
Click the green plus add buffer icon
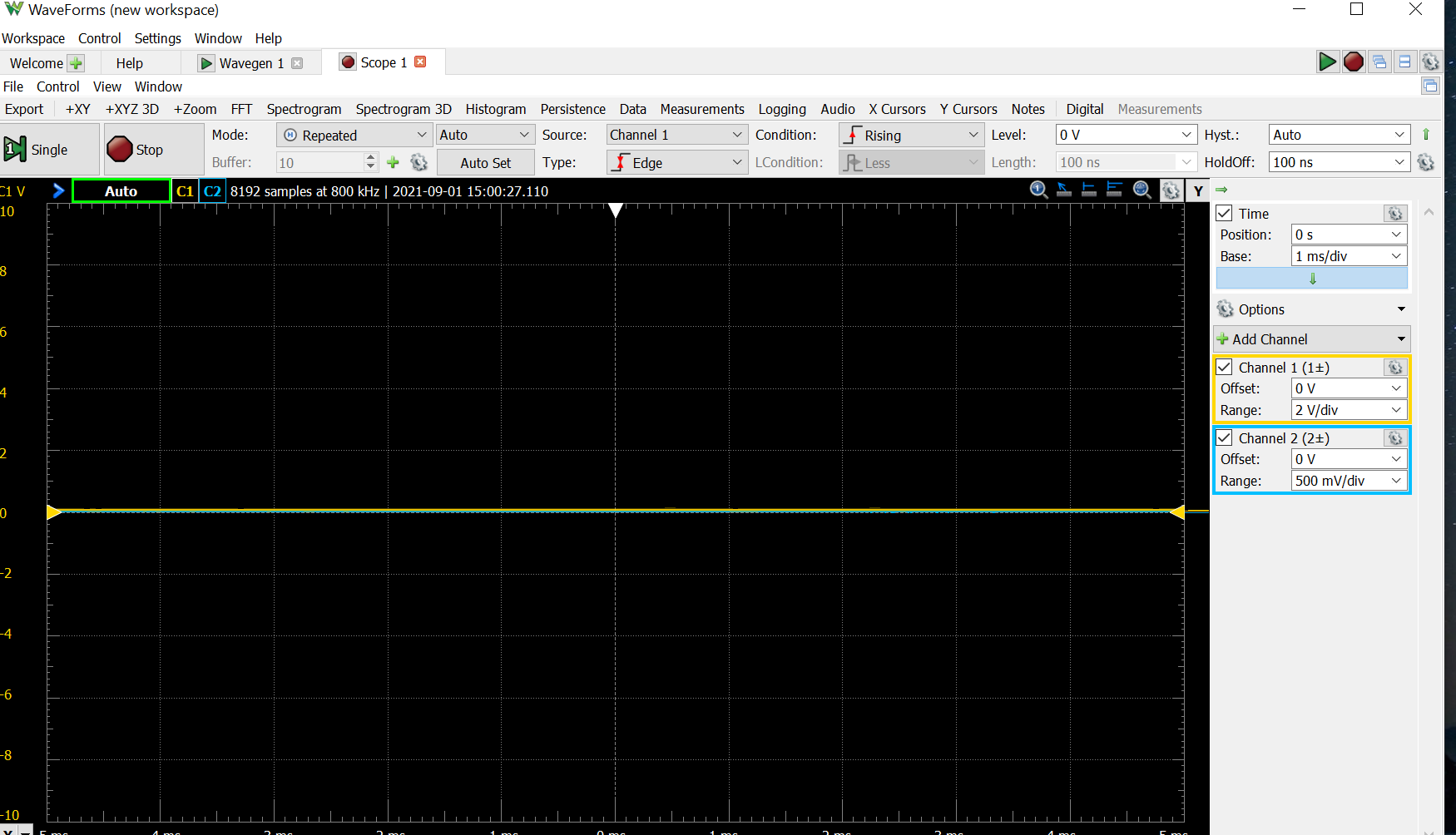pyautogui.click(x=394, y=163)
